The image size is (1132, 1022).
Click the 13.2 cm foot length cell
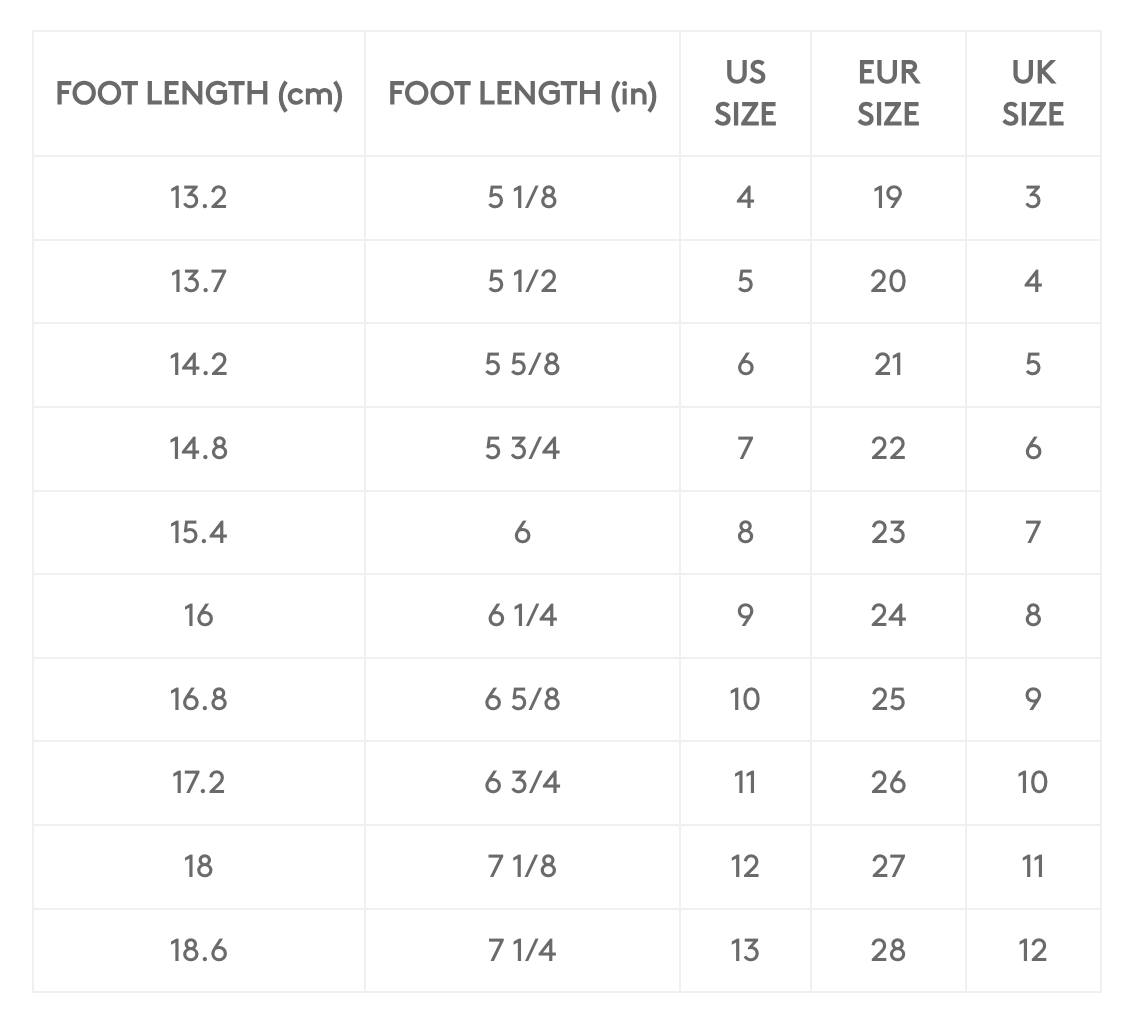click(199, 198)
